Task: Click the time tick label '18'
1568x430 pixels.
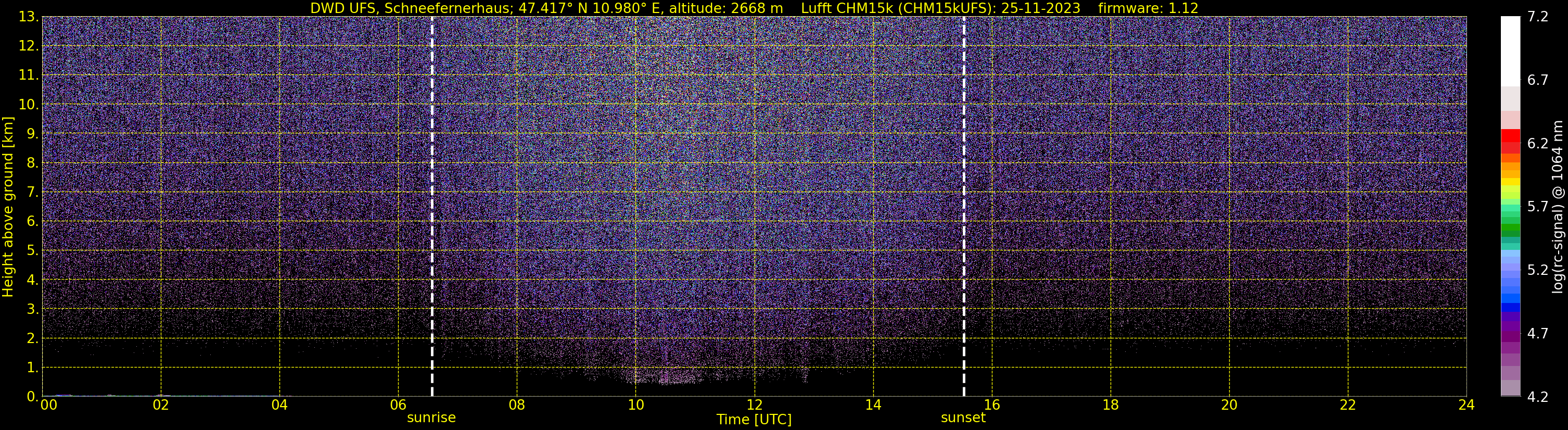Action: click(x=1110, y=405)
